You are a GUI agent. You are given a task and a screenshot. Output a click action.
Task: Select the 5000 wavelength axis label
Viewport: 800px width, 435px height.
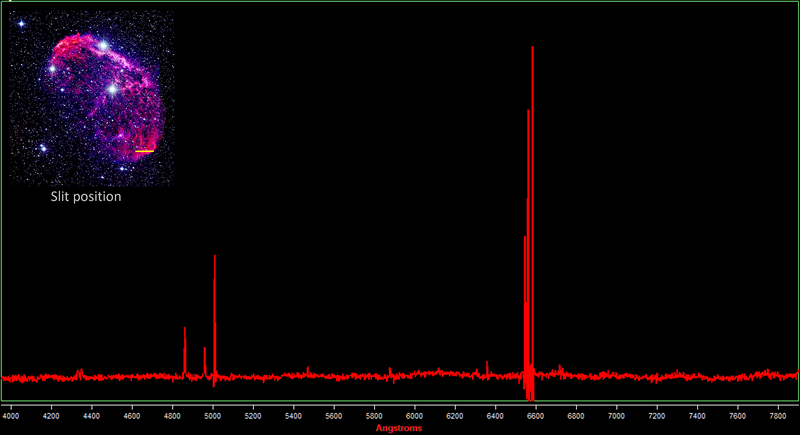[212, 414]
